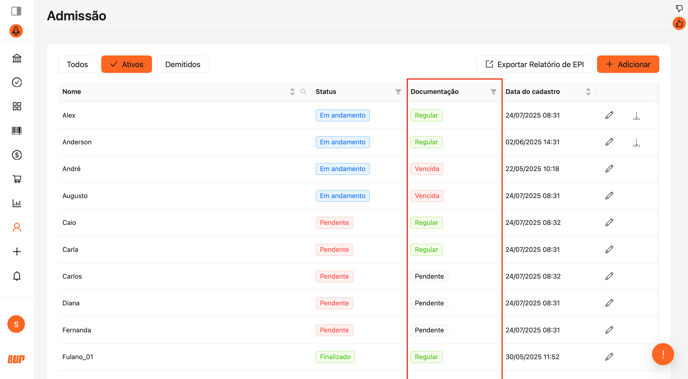
Task: Open the notifications bell icon
Action: point(17,276)
